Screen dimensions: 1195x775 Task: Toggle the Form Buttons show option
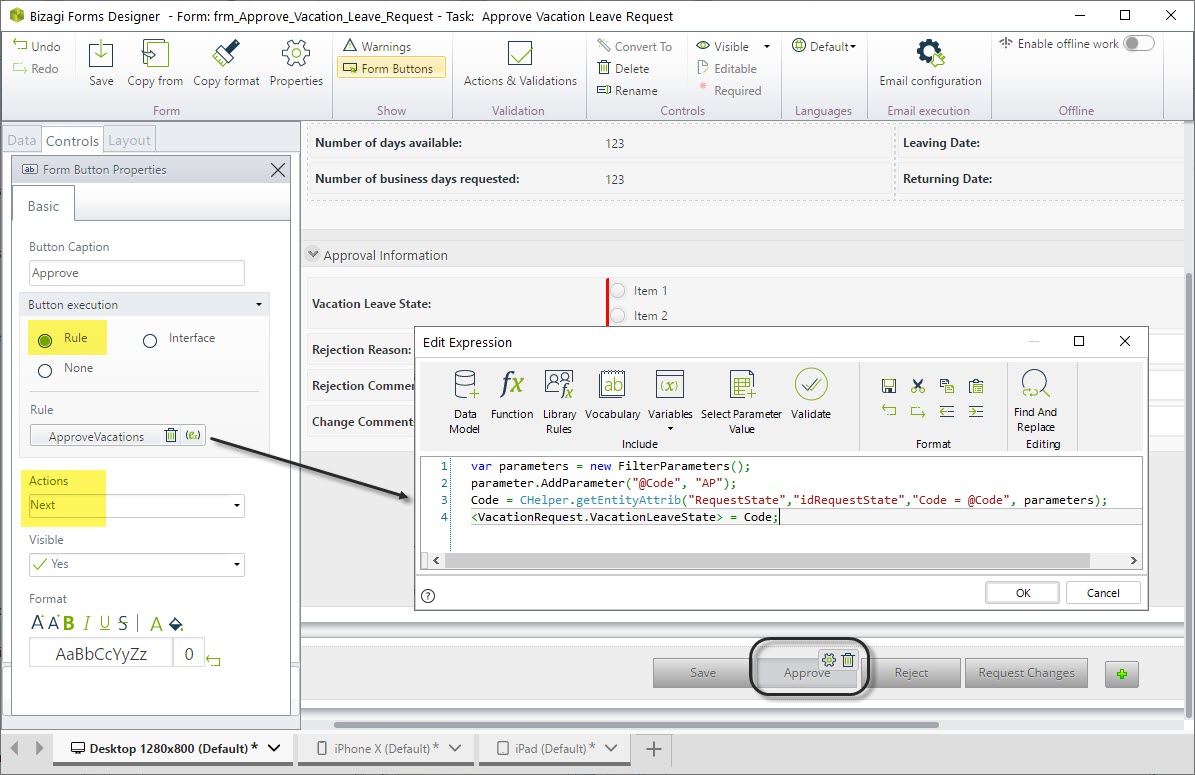(389, 69)
